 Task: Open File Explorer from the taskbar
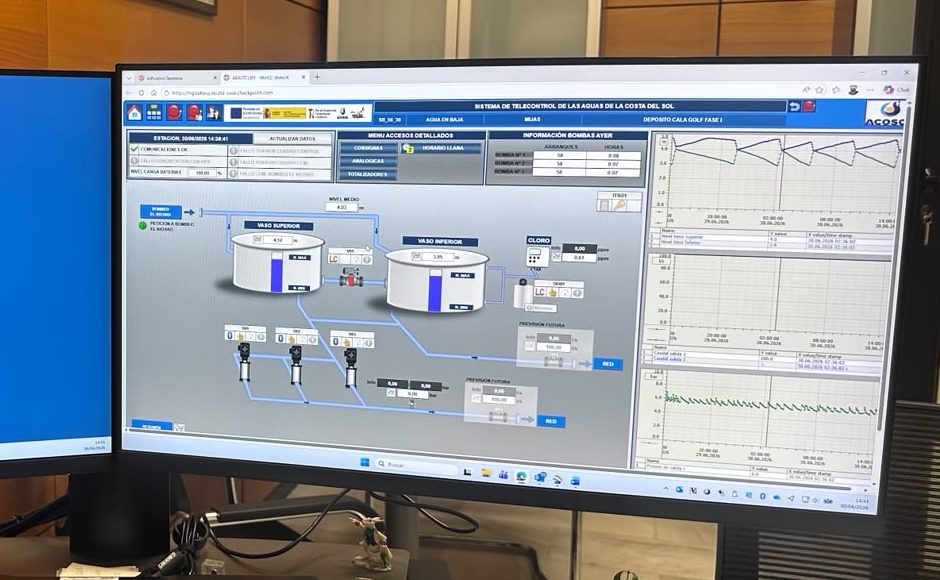point(486,473)
